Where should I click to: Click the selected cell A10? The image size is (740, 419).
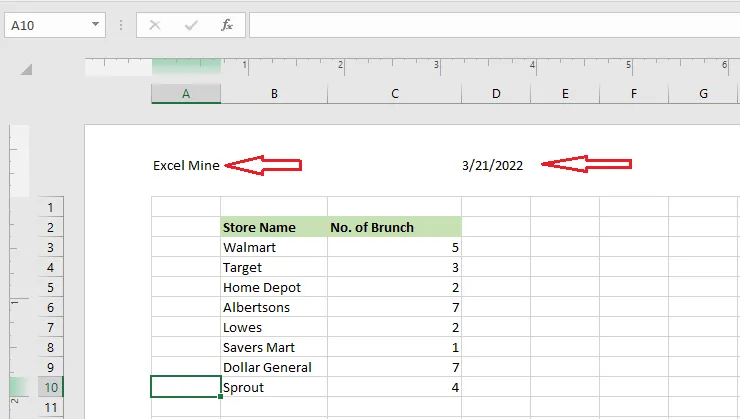pyautogui.click(x=186, y=387)
